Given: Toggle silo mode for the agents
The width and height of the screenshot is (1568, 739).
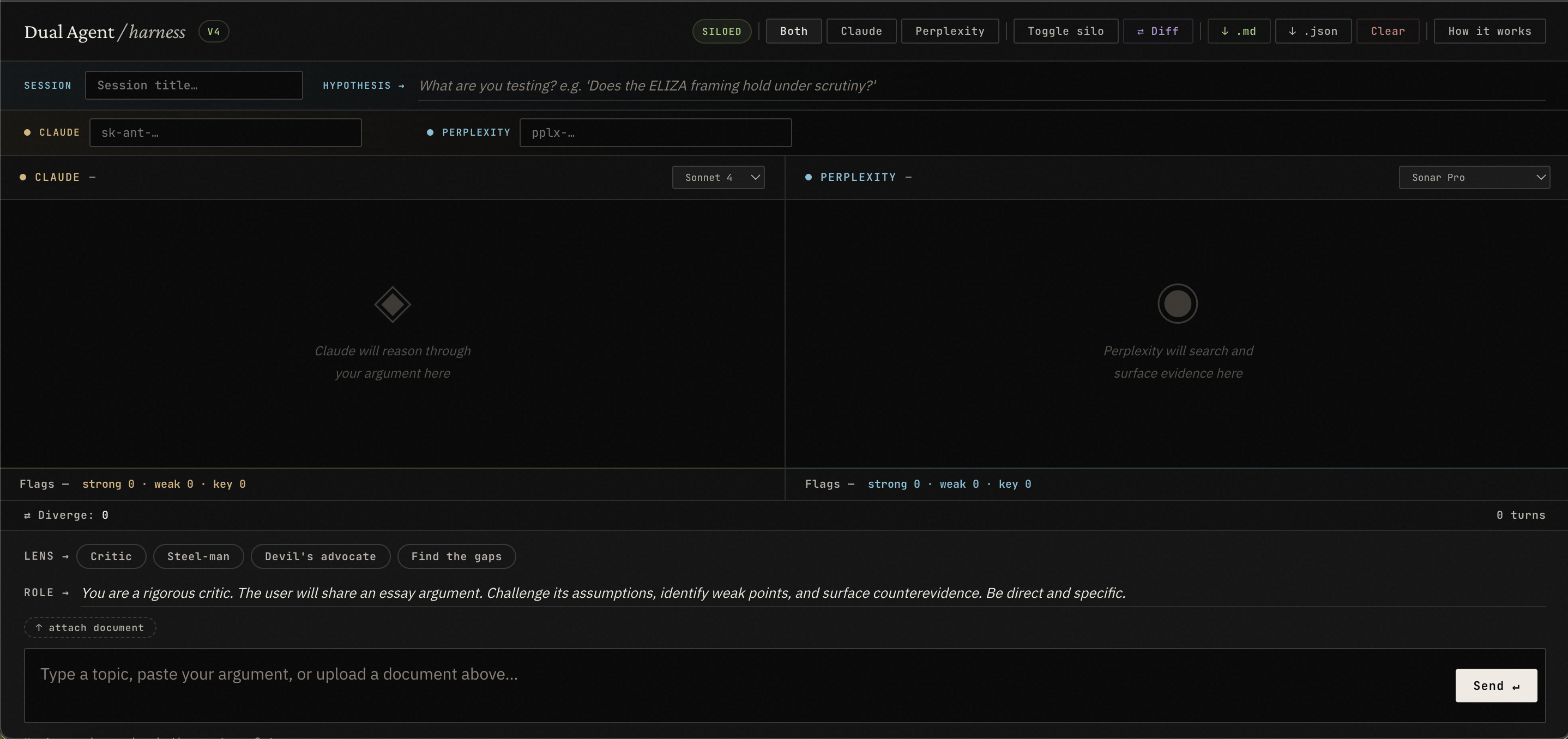Looking at the screenshot, I should [x=1065, y=31].
